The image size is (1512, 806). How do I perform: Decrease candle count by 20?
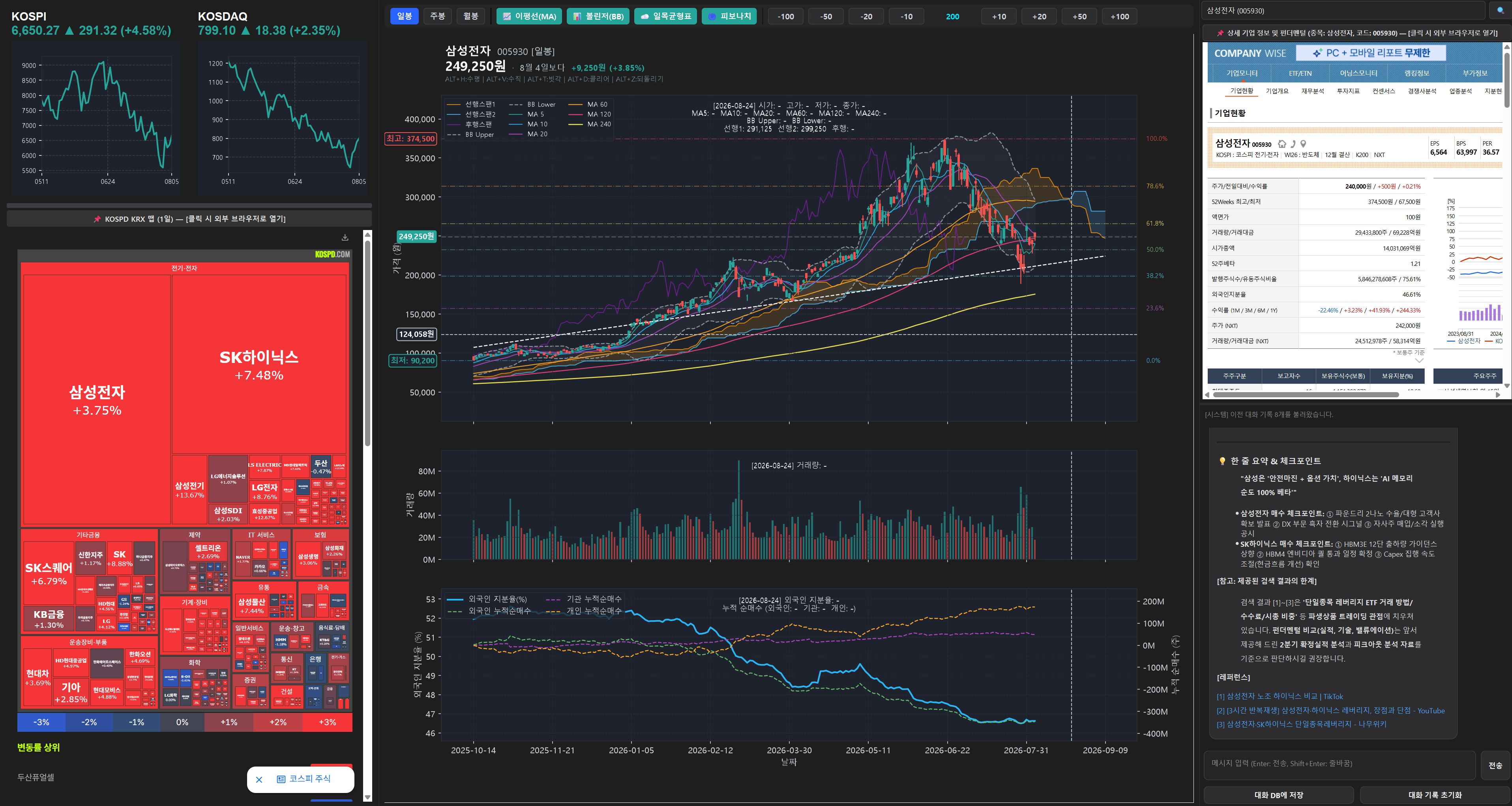[x=866, y=17]
